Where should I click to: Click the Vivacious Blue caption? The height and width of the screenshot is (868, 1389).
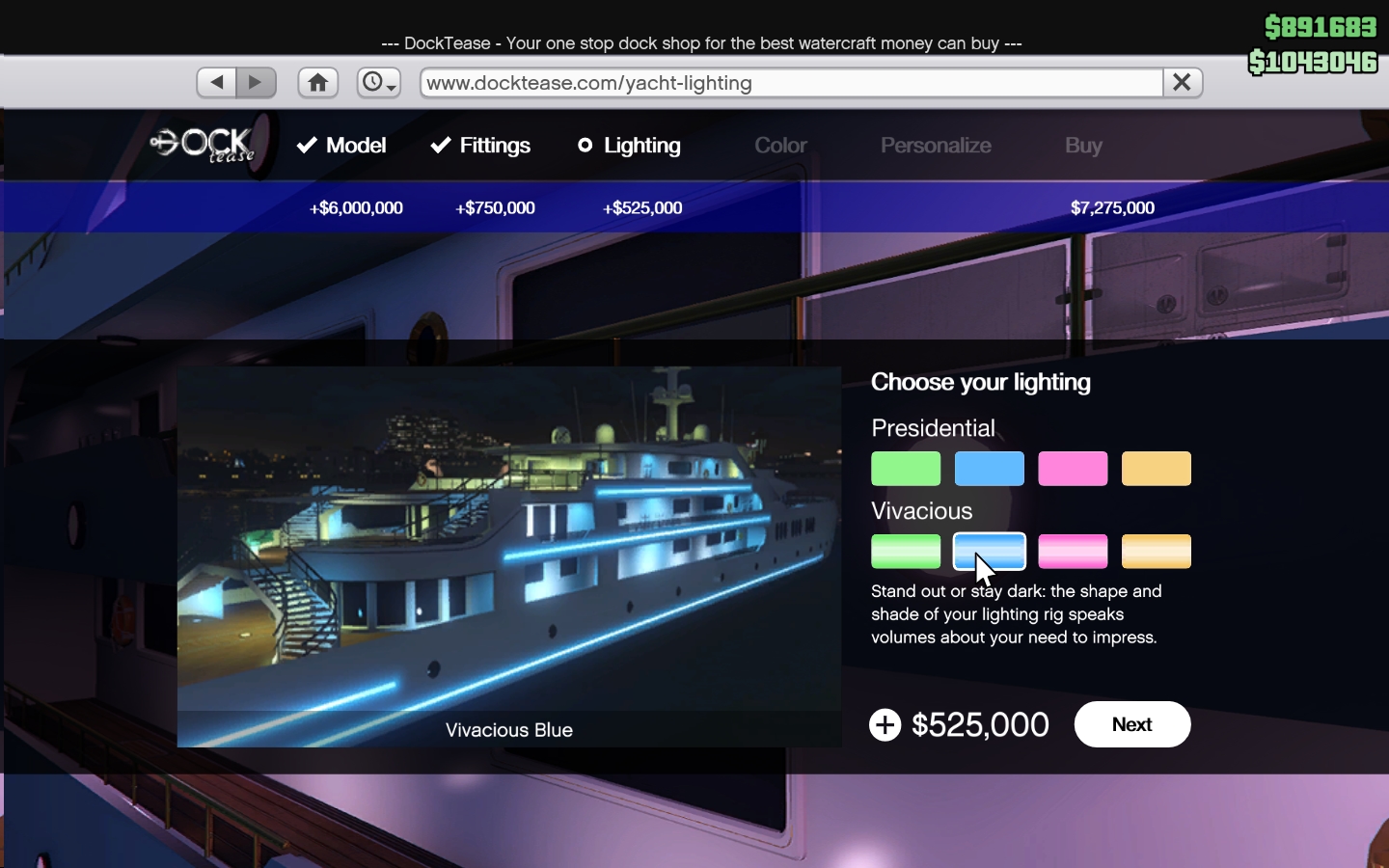point(509,730)
